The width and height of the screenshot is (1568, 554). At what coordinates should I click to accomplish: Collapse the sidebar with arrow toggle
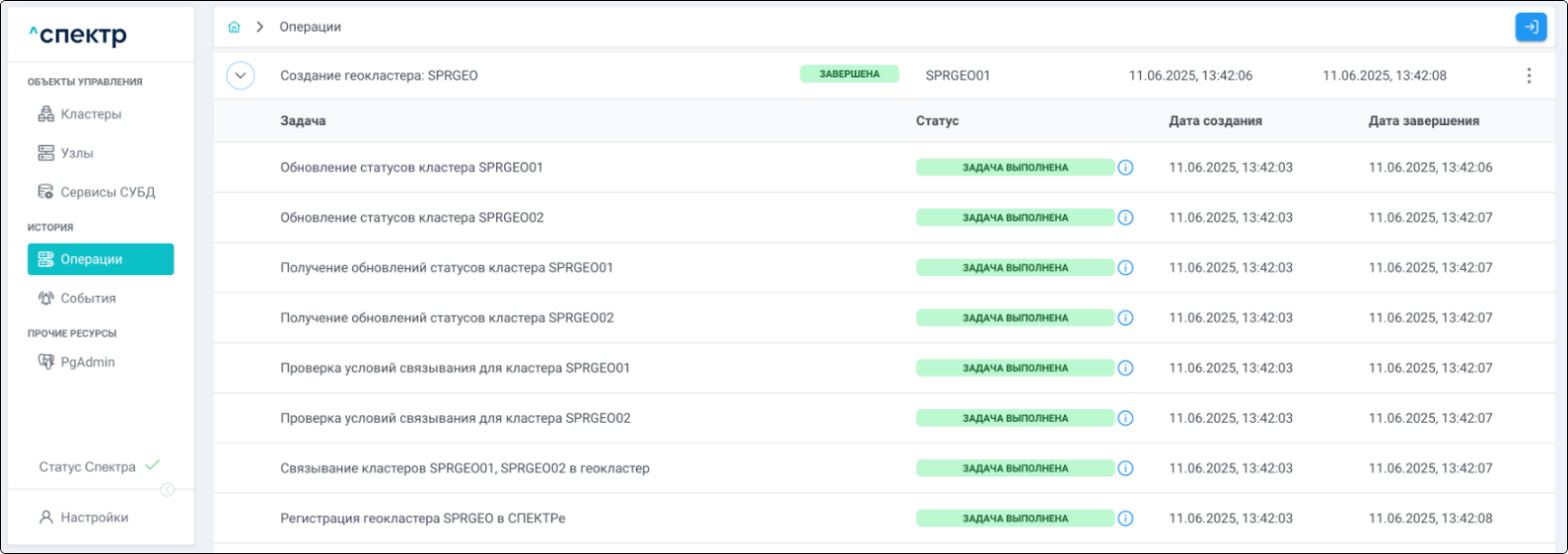click(x=168, y=489)
